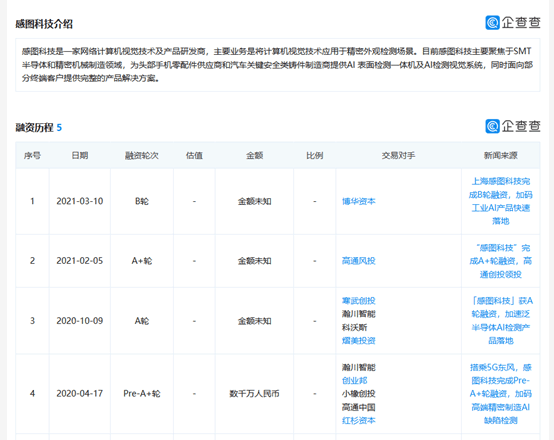
Task: Click 科沃斯 in the A轮 row
Action: (354, 328)
